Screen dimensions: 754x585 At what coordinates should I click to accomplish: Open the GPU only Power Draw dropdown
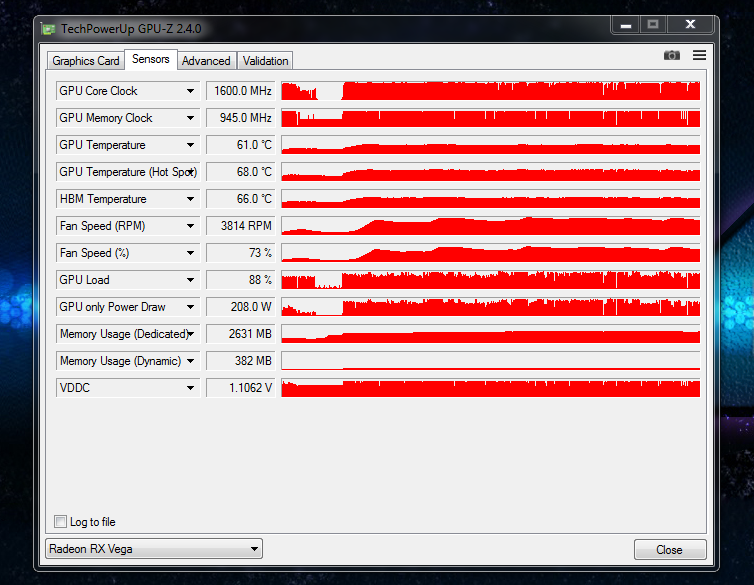[x=190, y=307]
